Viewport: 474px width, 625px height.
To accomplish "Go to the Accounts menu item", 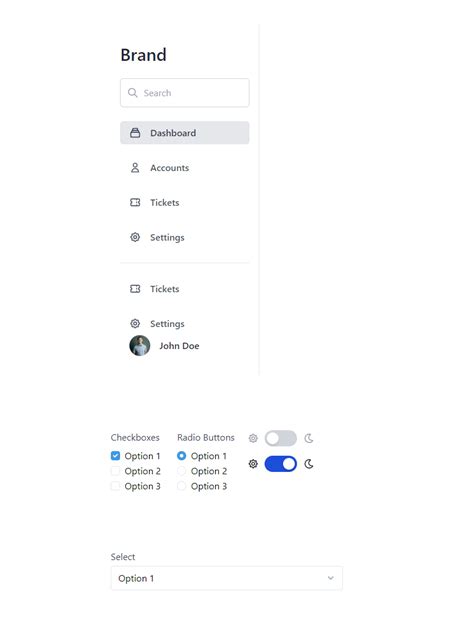I will click(x=185, y=168).
